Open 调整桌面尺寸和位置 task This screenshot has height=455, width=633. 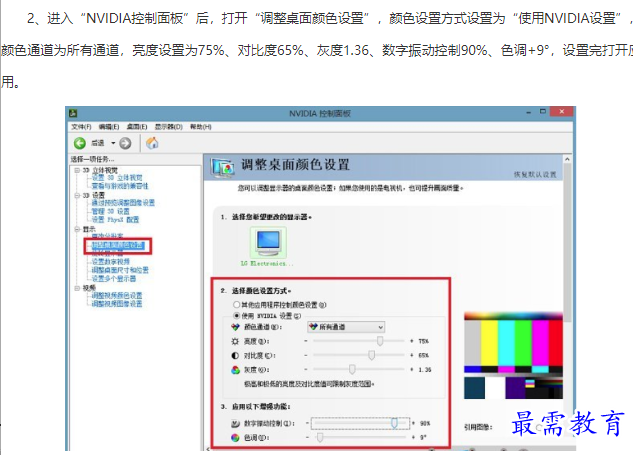click(120, 270)
